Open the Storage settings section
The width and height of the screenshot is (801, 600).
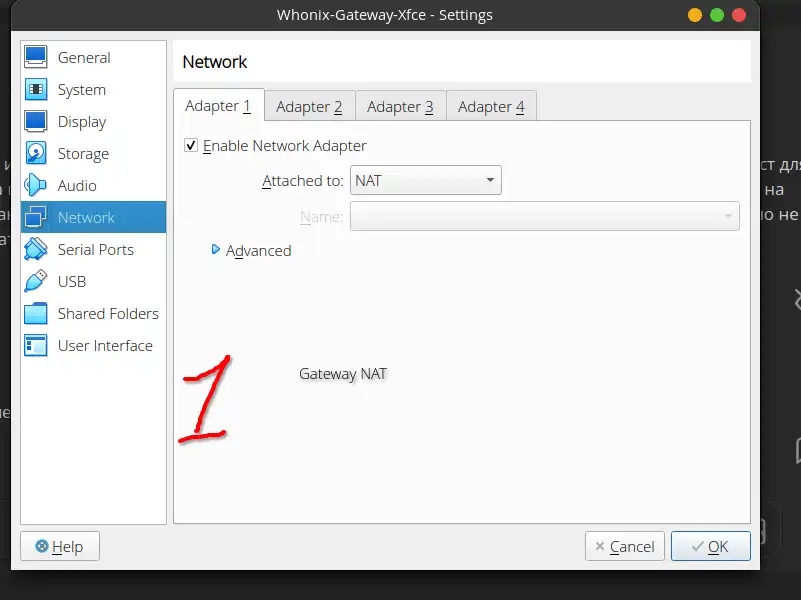coord(93,153)
